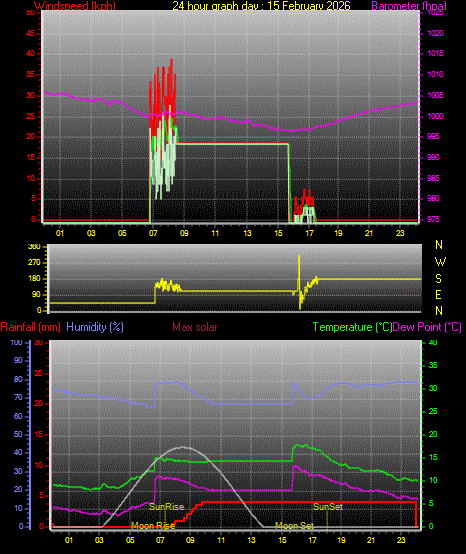Image resolution: width=466 pixels, height=554 pixels.
Task: Click the windspeed scale value 45
Action: point(31,34)
